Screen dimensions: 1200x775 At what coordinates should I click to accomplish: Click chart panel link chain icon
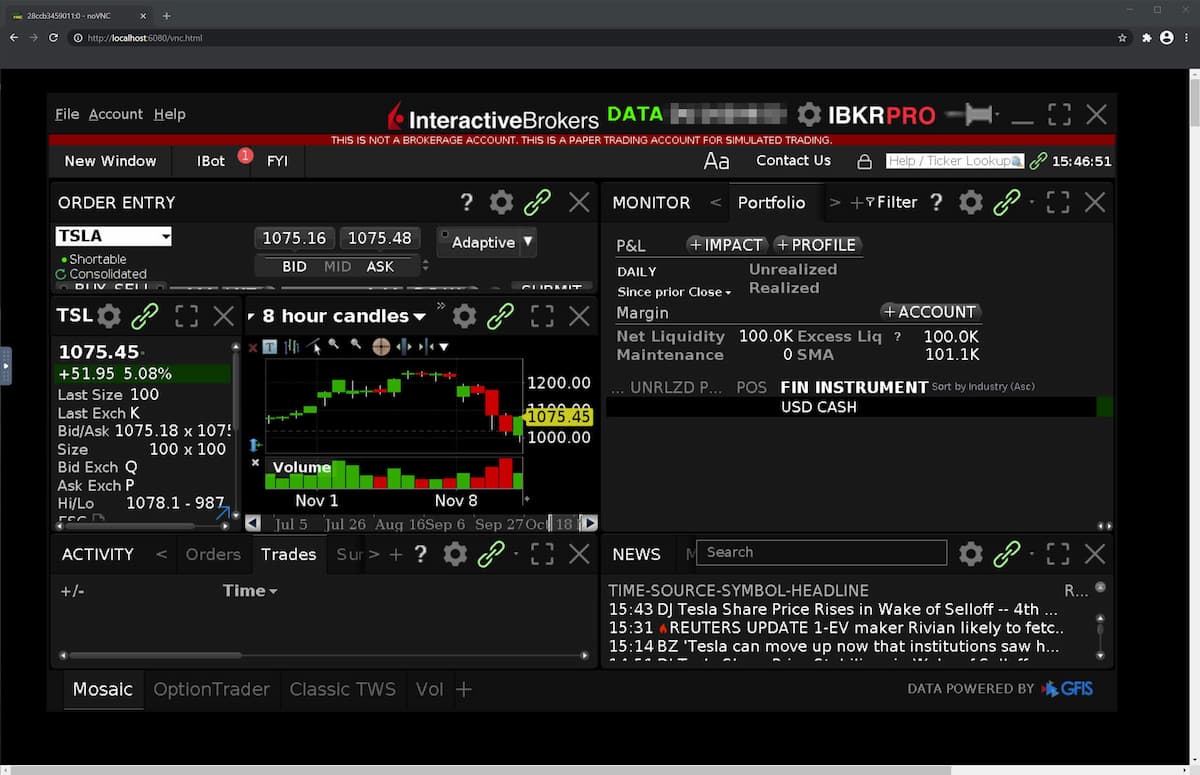[x=500, y=316]
